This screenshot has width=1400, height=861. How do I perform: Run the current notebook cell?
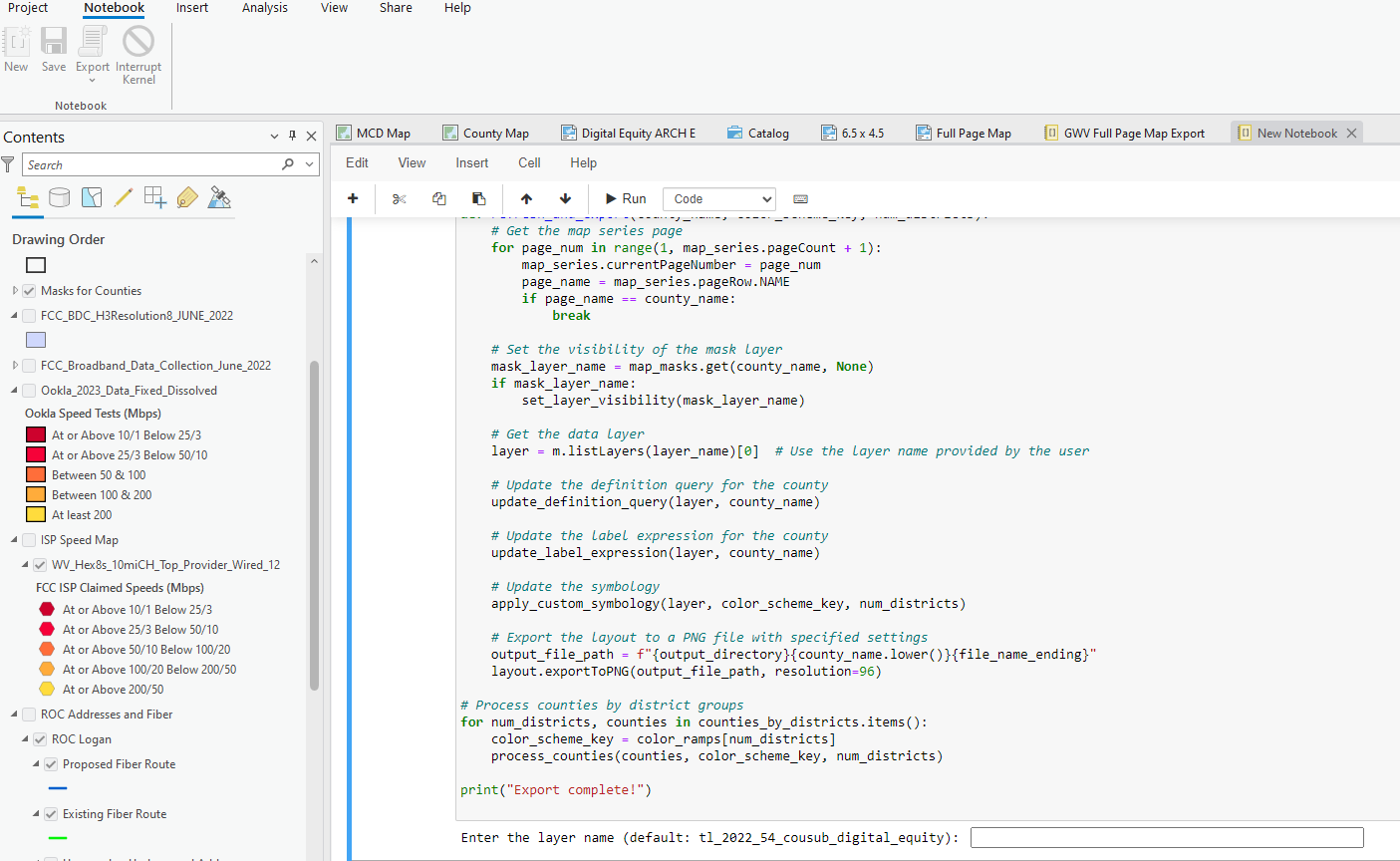625,198
